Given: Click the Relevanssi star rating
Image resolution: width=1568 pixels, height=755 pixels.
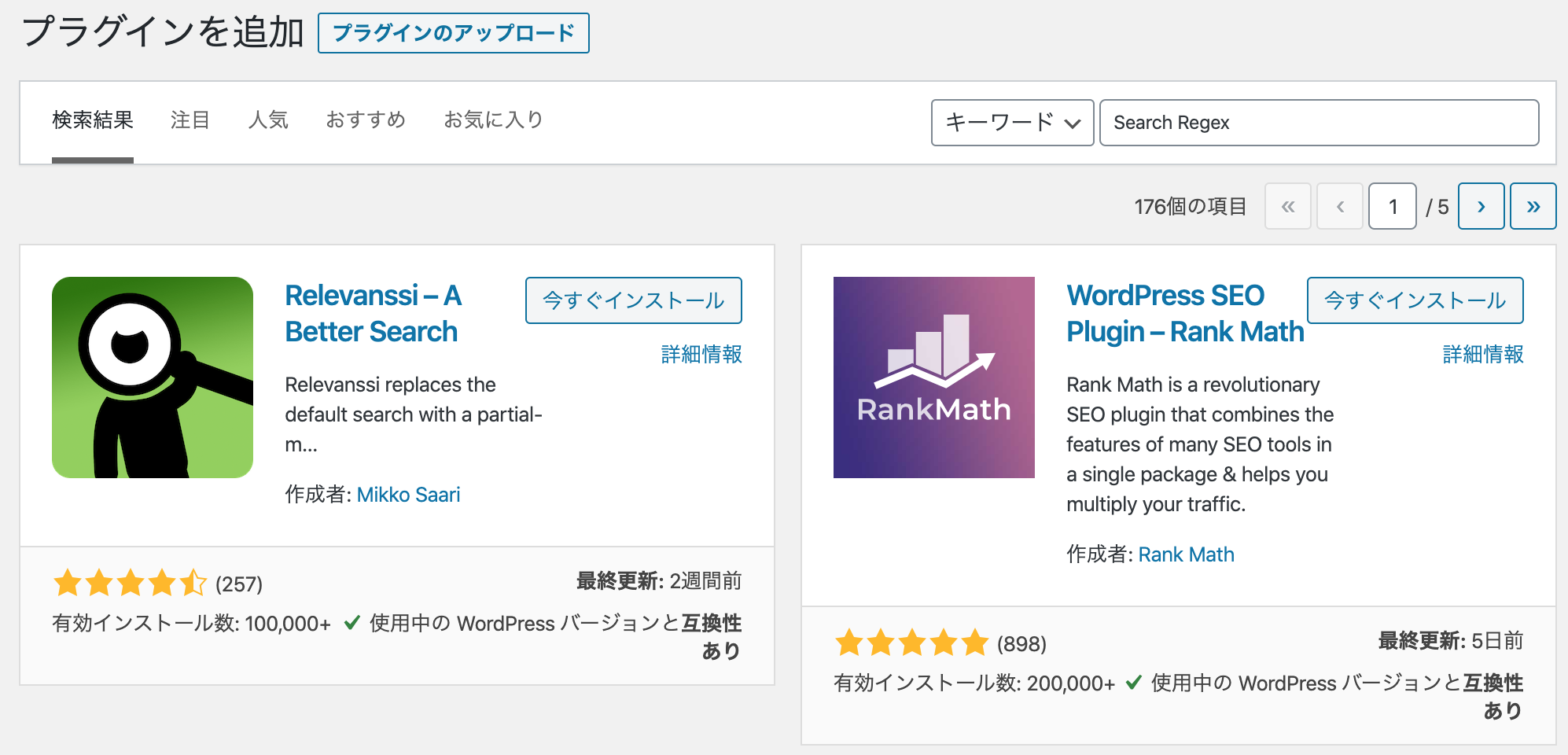Looking at the screenshot, I should click(x=130, y=584).
